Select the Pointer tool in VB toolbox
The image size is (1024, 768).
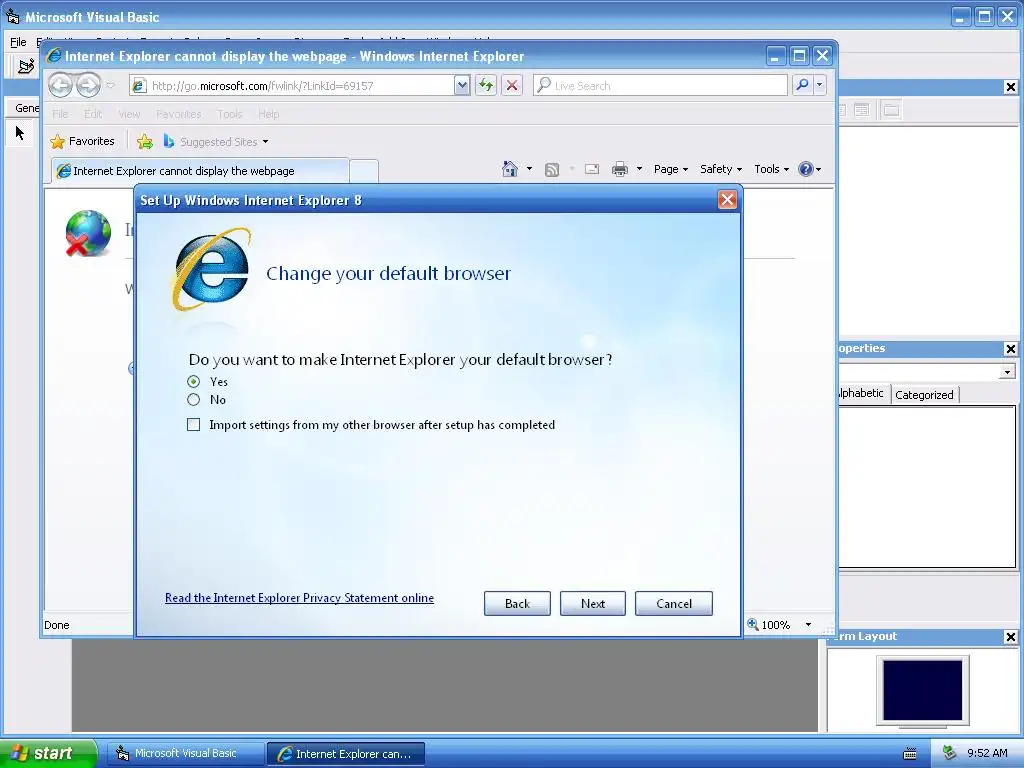tap(20, 133)
